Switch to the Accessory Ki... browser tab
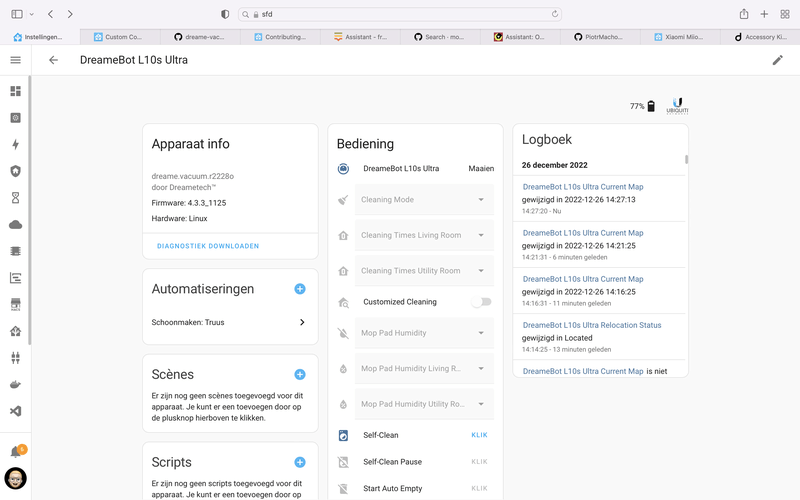Image resolution: width=800 pixels, height=500 pixels. tap(760, 37)
